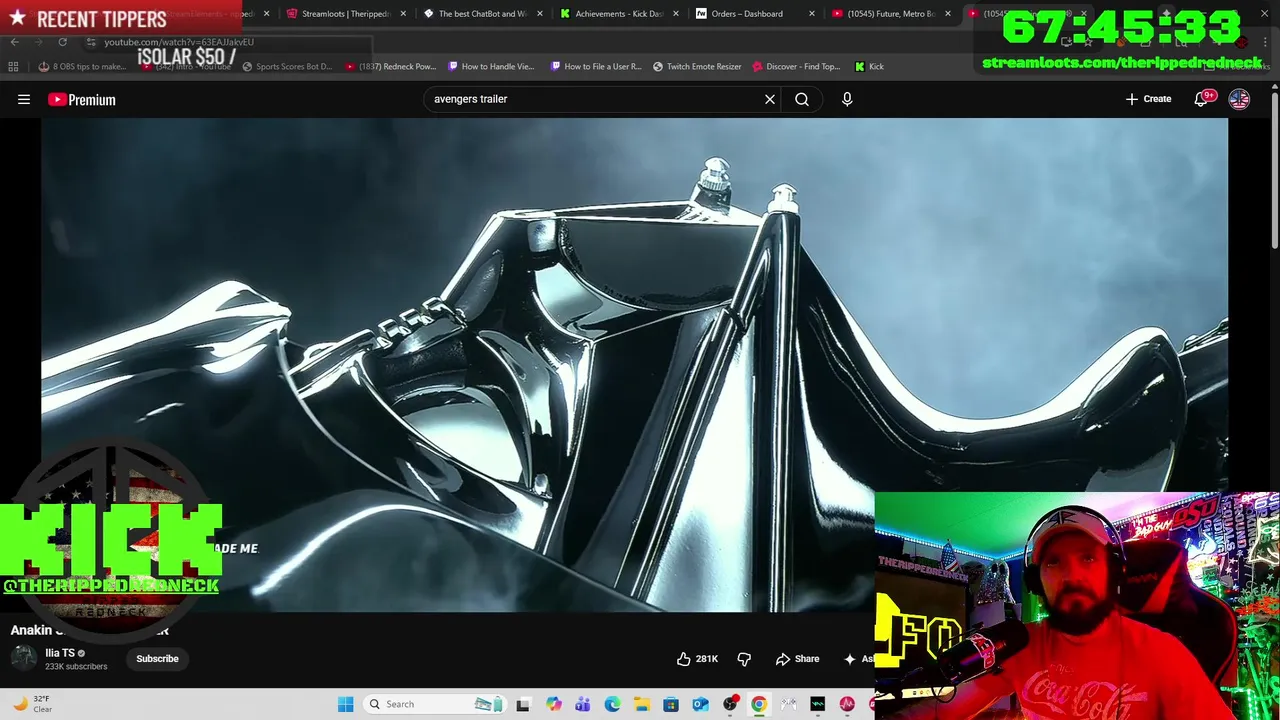Run search with the magnifier button
This screenshot has height=720, width=1280.
[802, 99]
